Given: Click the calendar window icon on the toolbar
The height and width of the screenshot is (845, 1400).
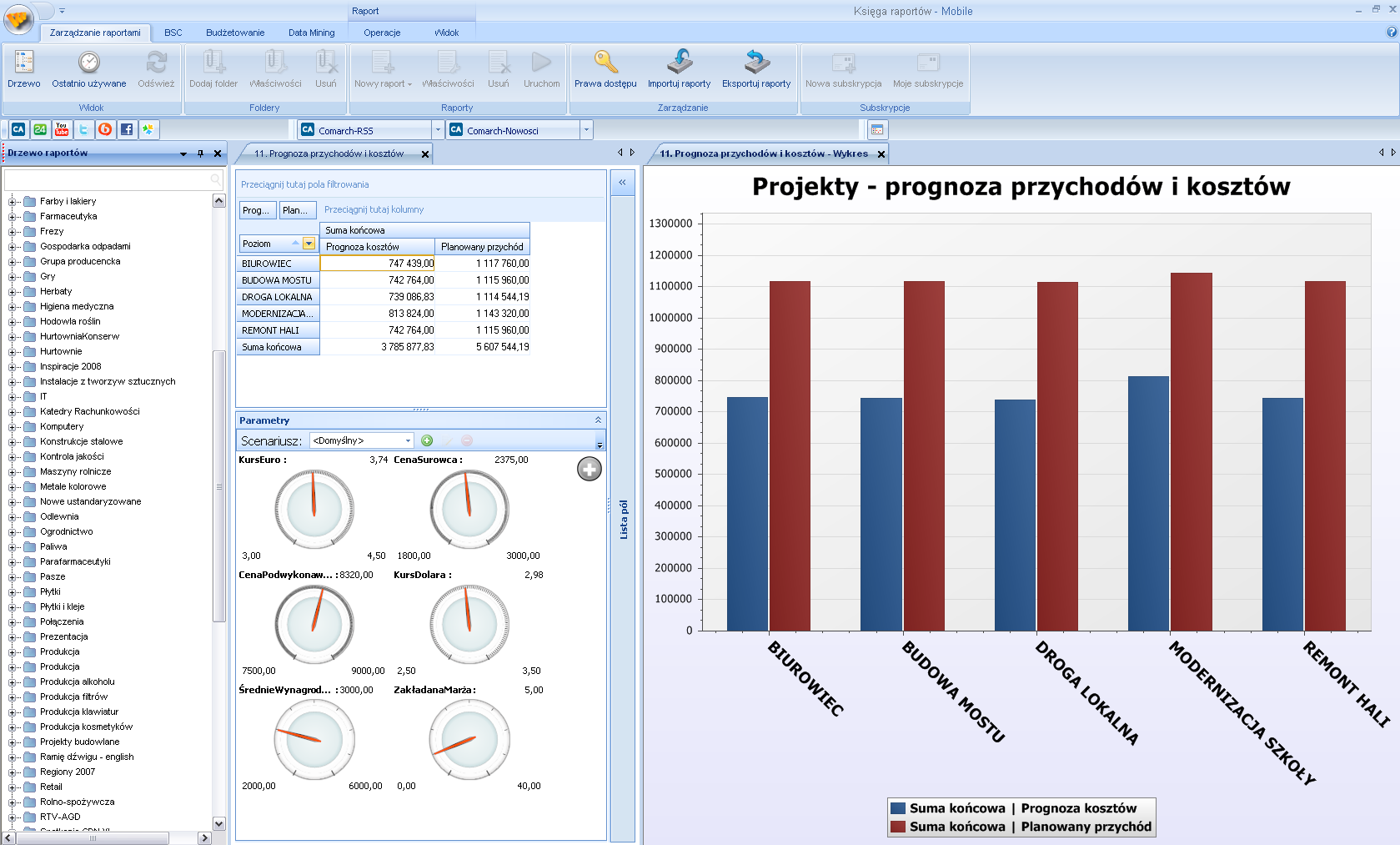Looking at the screenshot, I should [876, 129].
